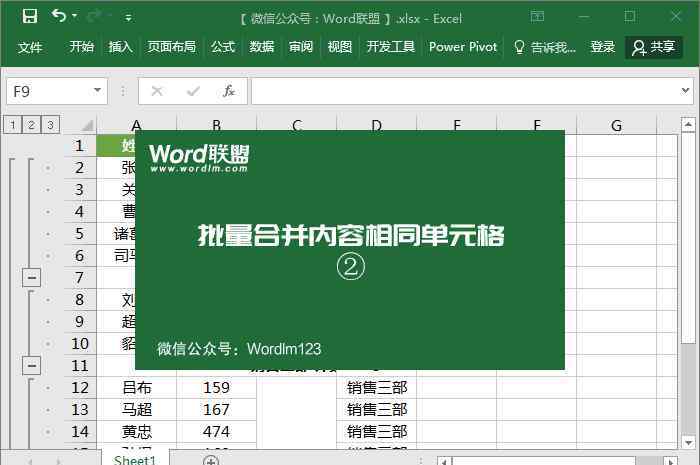Select column G header
Image resolution: width=700 pixels, height=465 pixels.
click(617, 125)
